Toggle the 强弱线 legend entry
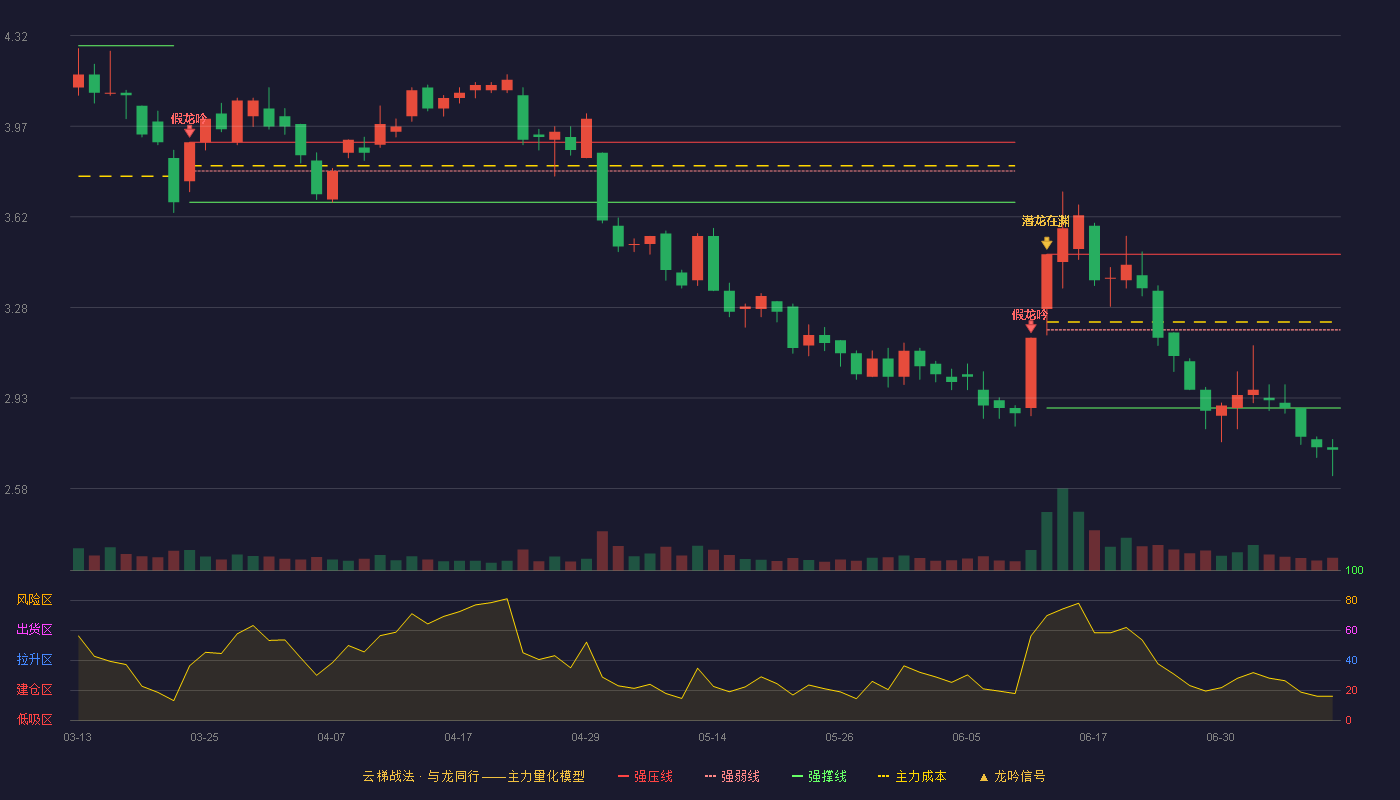The height and width of the screenshot is (800, 1400). pyautogui.click(x=732, y=776)
